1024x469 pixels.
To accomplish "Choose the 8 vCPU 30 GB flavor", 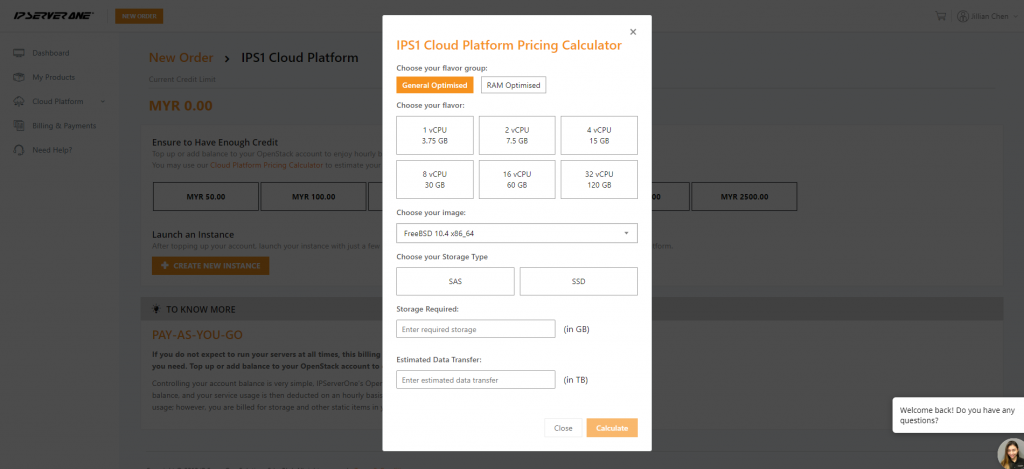I will click(x=435, y=180).
